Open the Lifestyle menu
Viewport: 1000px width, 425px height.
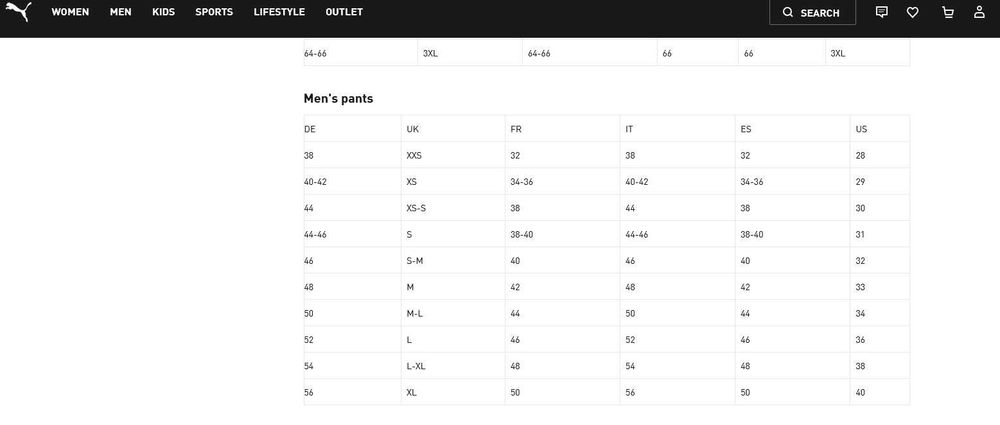pyautogui.click(x=279, y=11)
